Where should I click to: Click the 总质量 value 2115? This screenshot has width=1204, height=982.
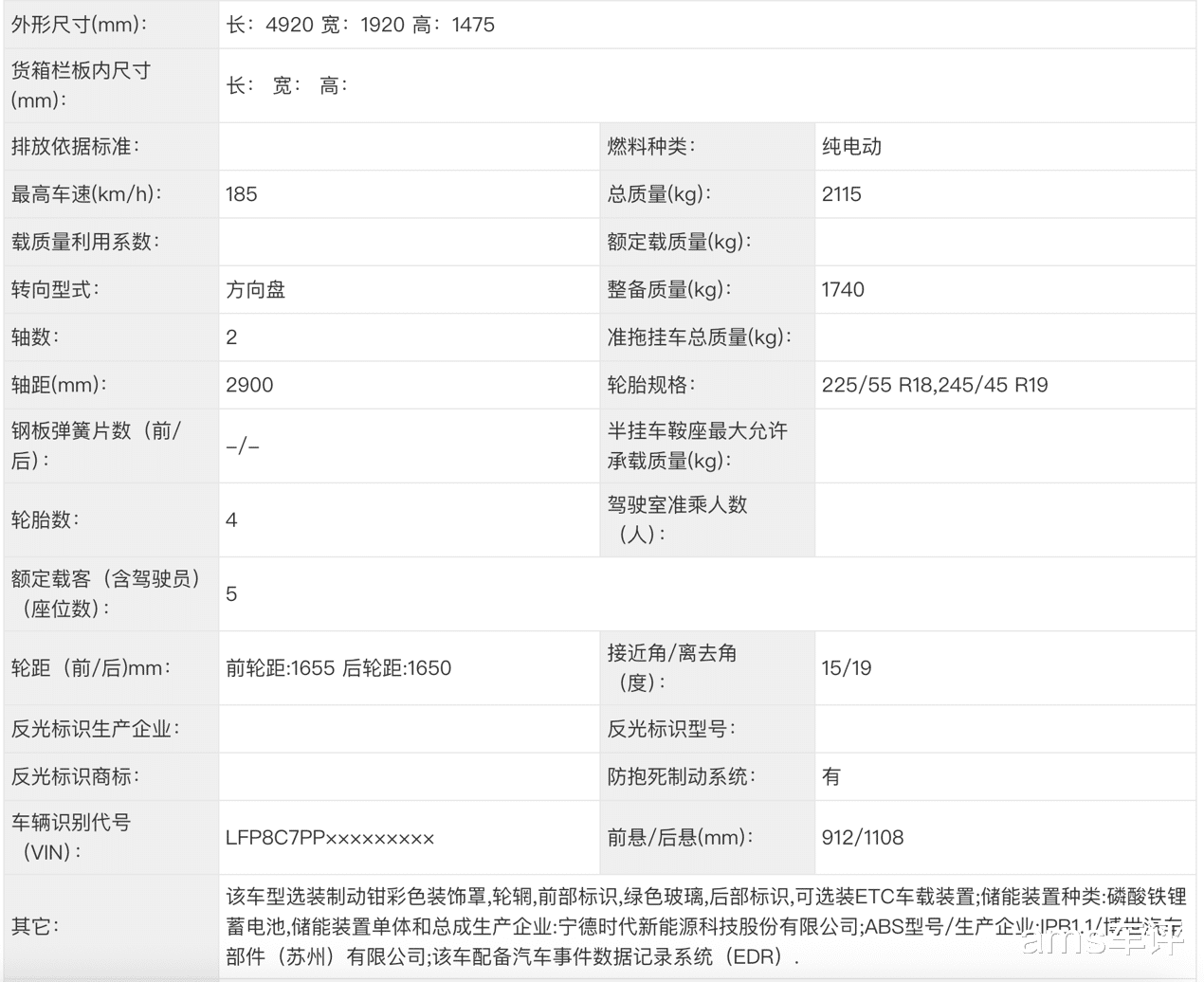click(842, 194)
